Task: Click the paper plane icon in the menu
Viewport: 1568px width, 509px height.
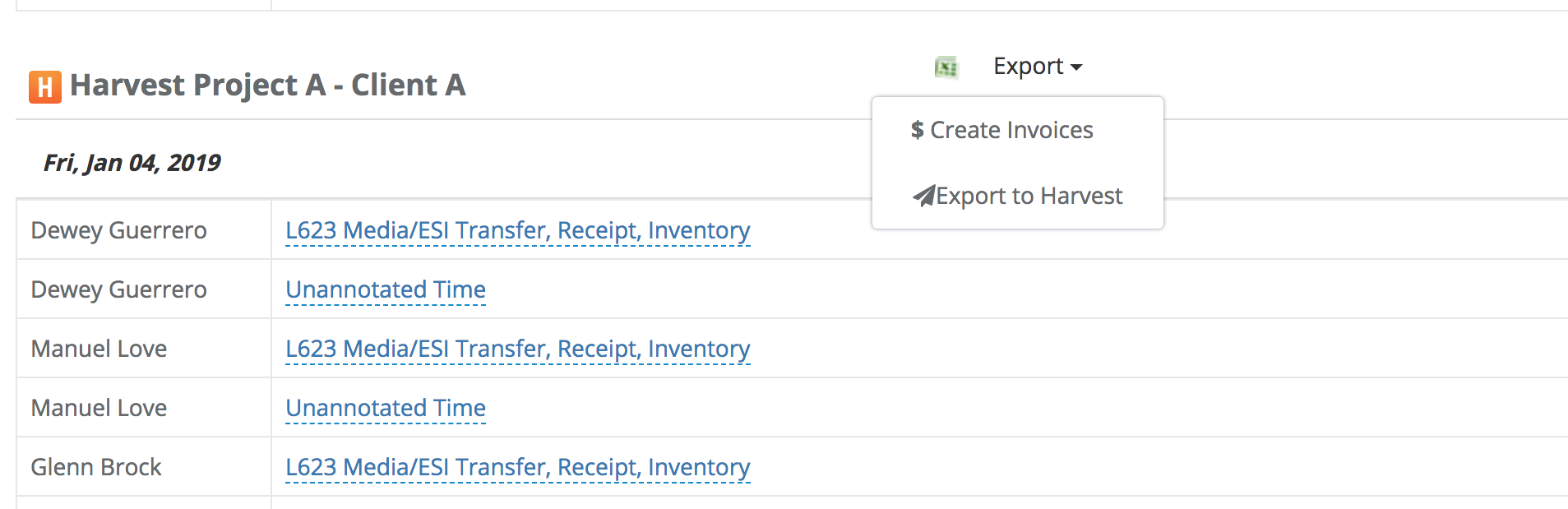Action: click(923, 196)
